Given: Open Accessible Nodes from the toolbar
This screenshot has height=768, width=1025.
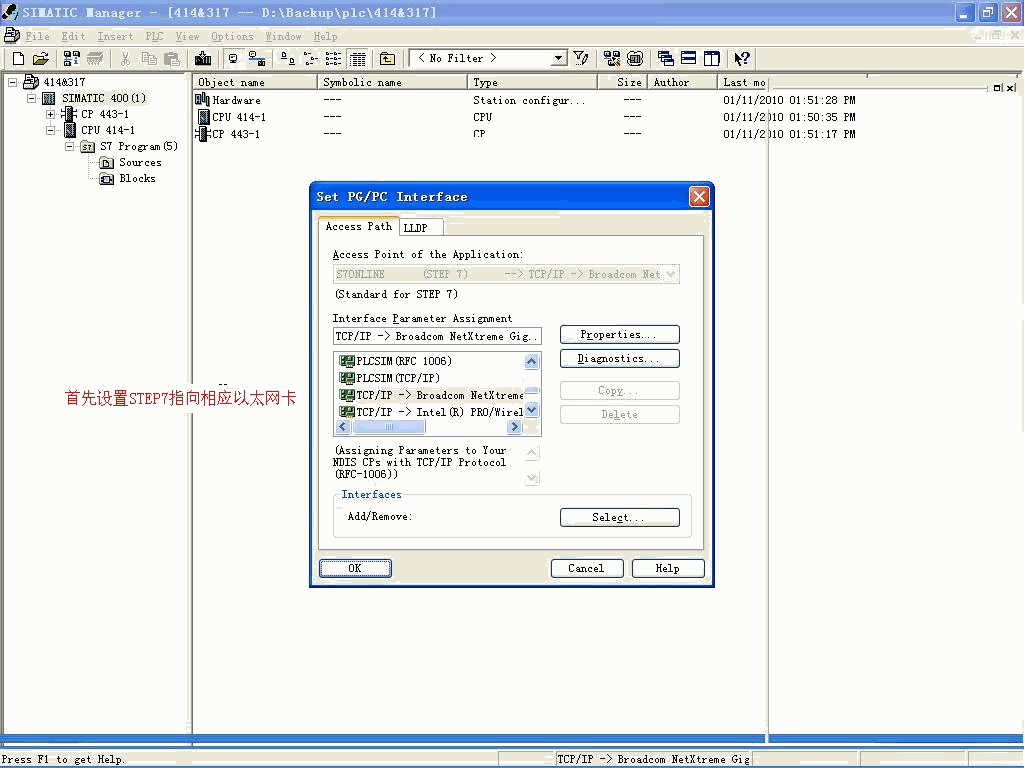Looking at the screenshot, I should point(71,59).
